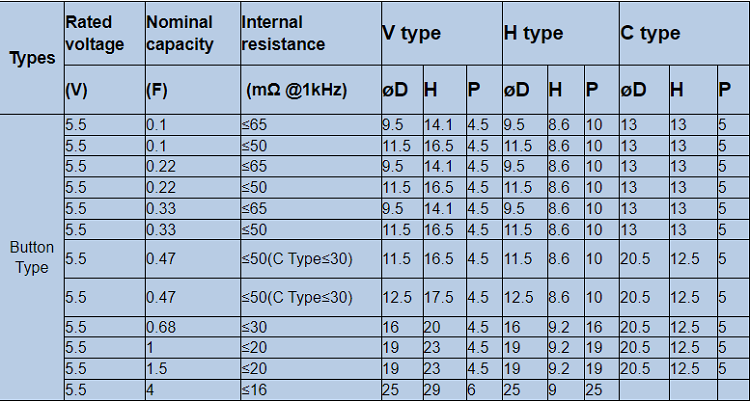Image resolution: width=750 pixels, height=402 pixels.
Task: Click the mΩ @1kHz unit cell
Action: 311,90
